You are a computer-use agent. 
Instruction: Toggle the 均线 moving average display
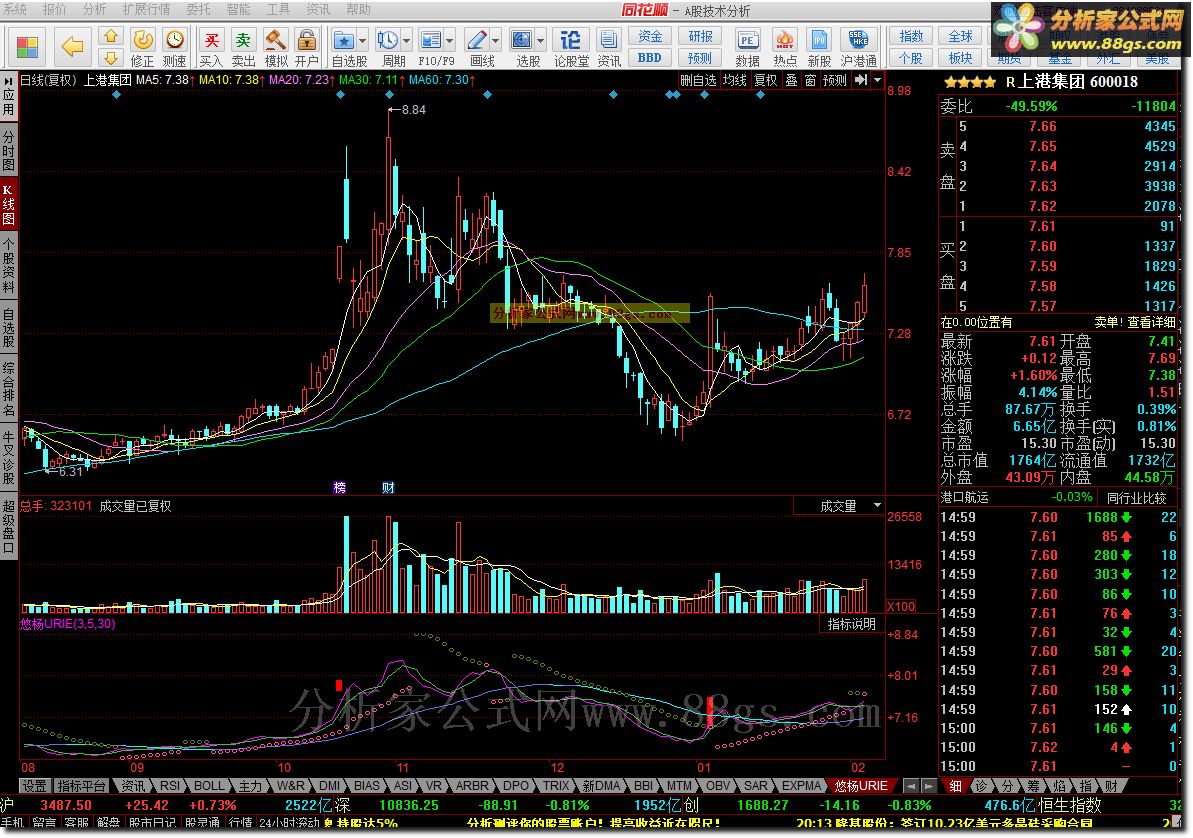[x=735, y=80]
